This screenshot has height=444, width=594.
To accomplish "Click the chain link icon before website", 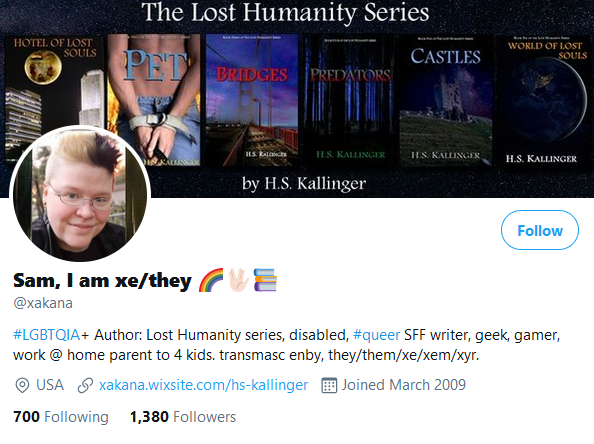I will tap(85, 385).
